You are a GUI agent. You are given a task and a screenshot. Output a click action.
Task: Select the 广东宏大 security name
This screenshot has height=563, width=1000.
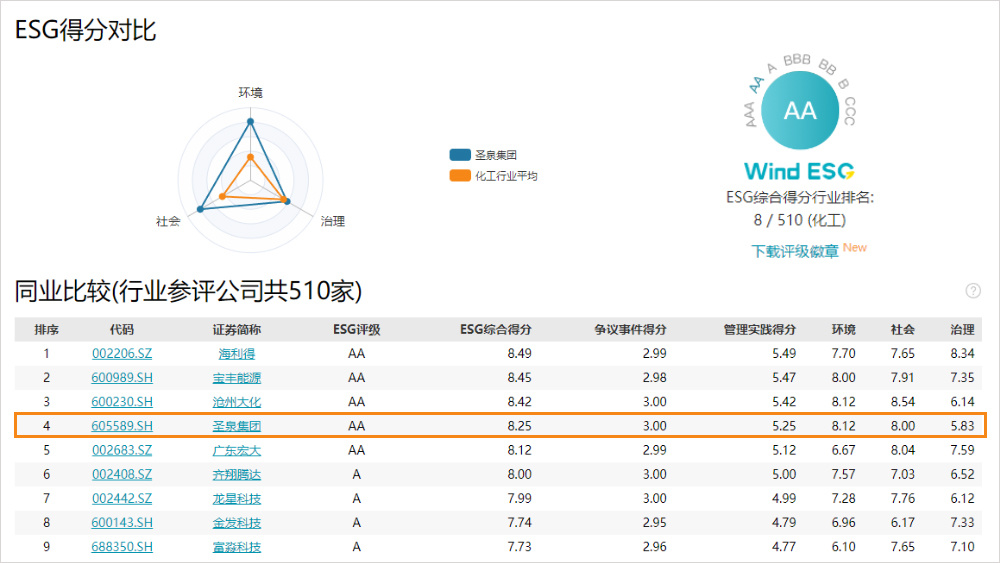239,450
